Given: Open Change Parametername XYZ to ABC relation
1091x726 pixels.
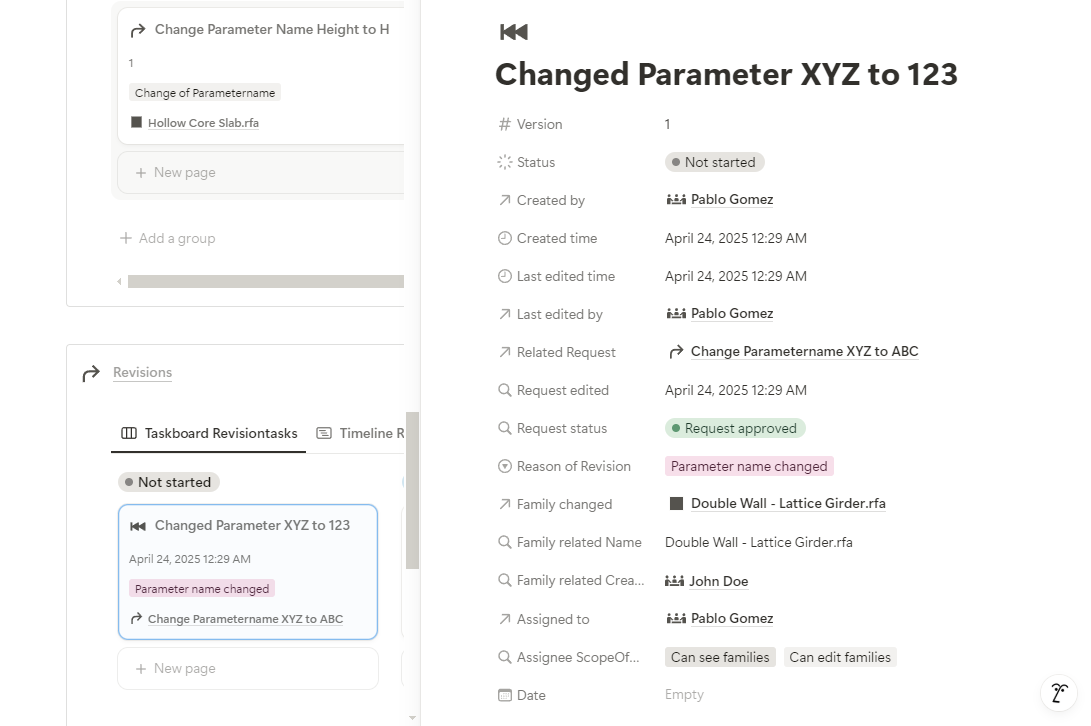Looking at the screenshot, I should 804,352.
